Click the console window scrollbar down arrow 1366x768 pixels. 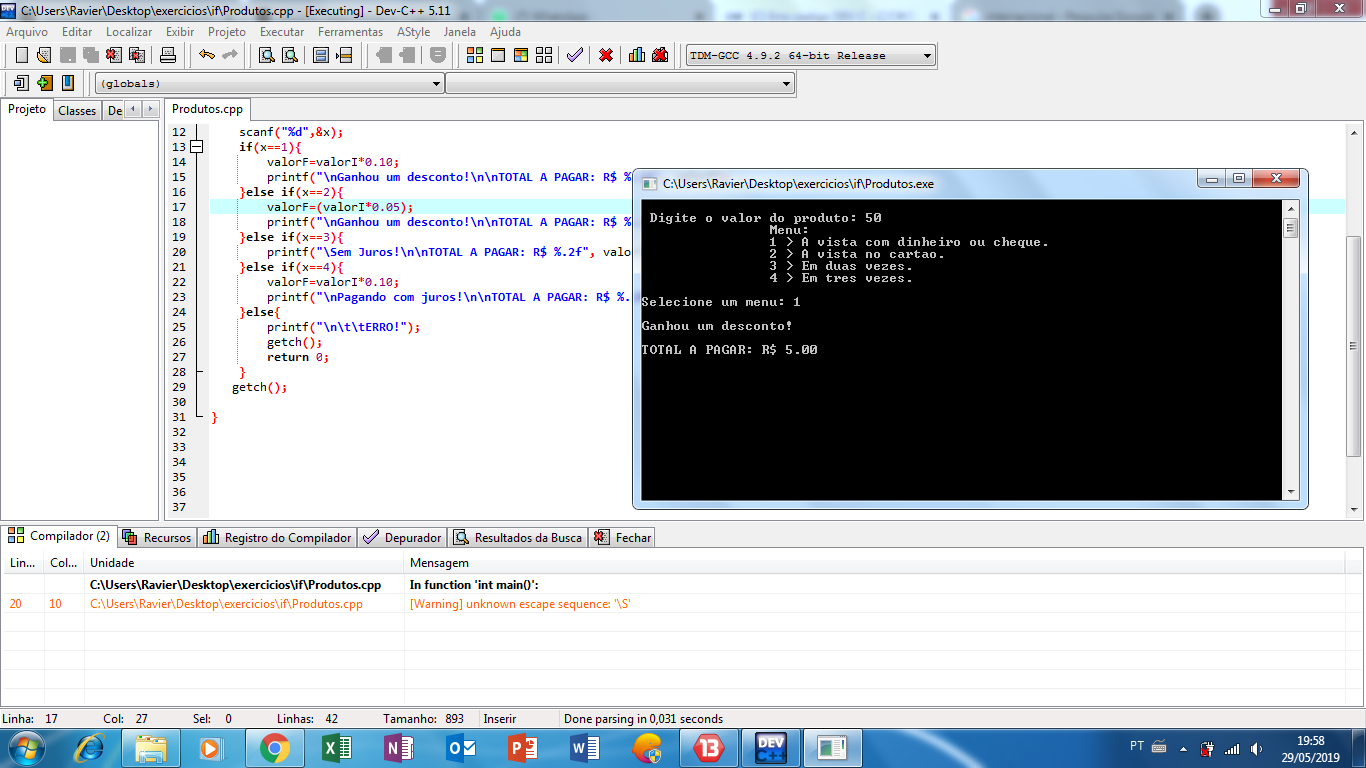pos(1291,492)
